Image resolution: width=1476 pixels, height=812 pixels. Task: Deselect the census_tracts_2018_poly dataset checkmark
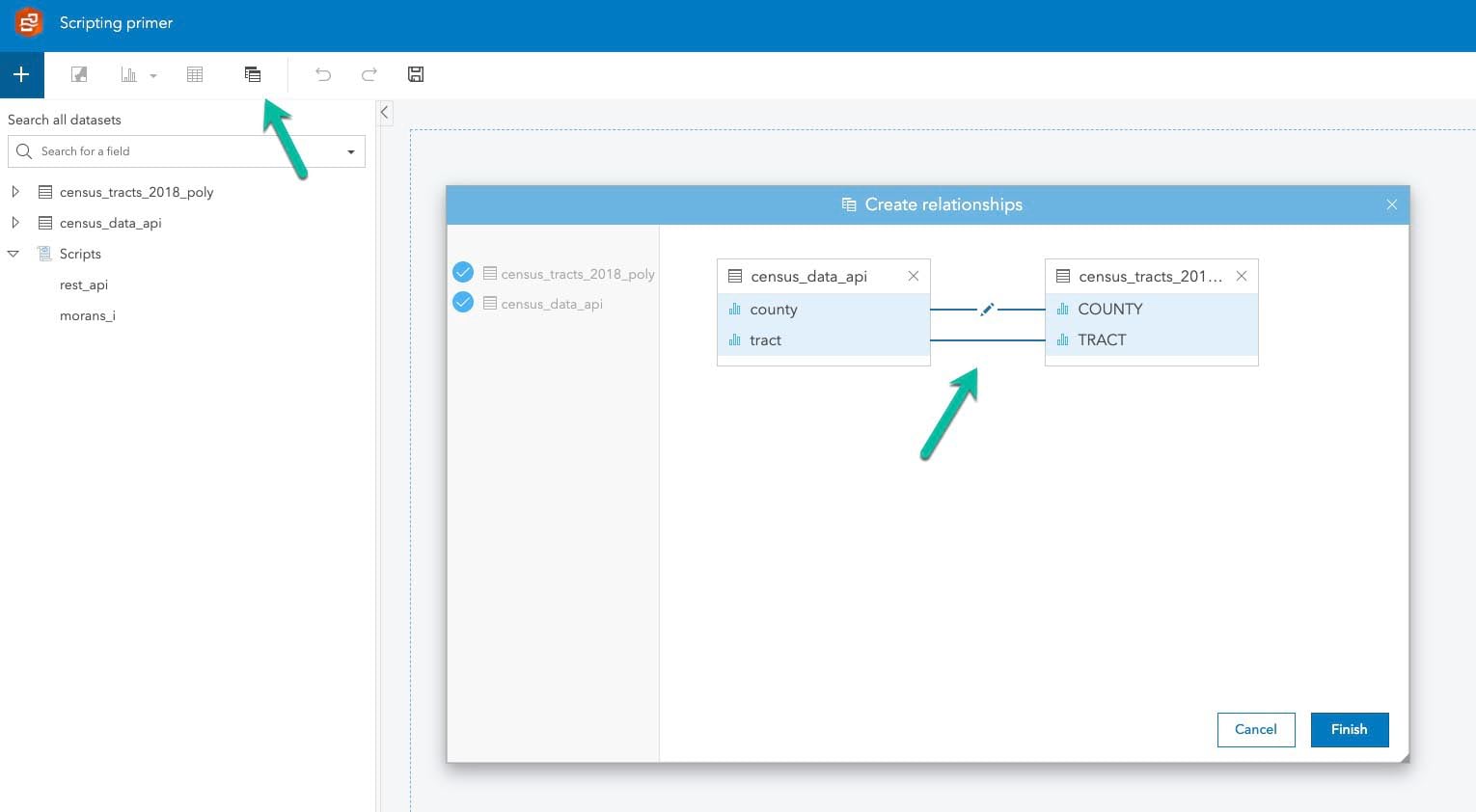463,272
